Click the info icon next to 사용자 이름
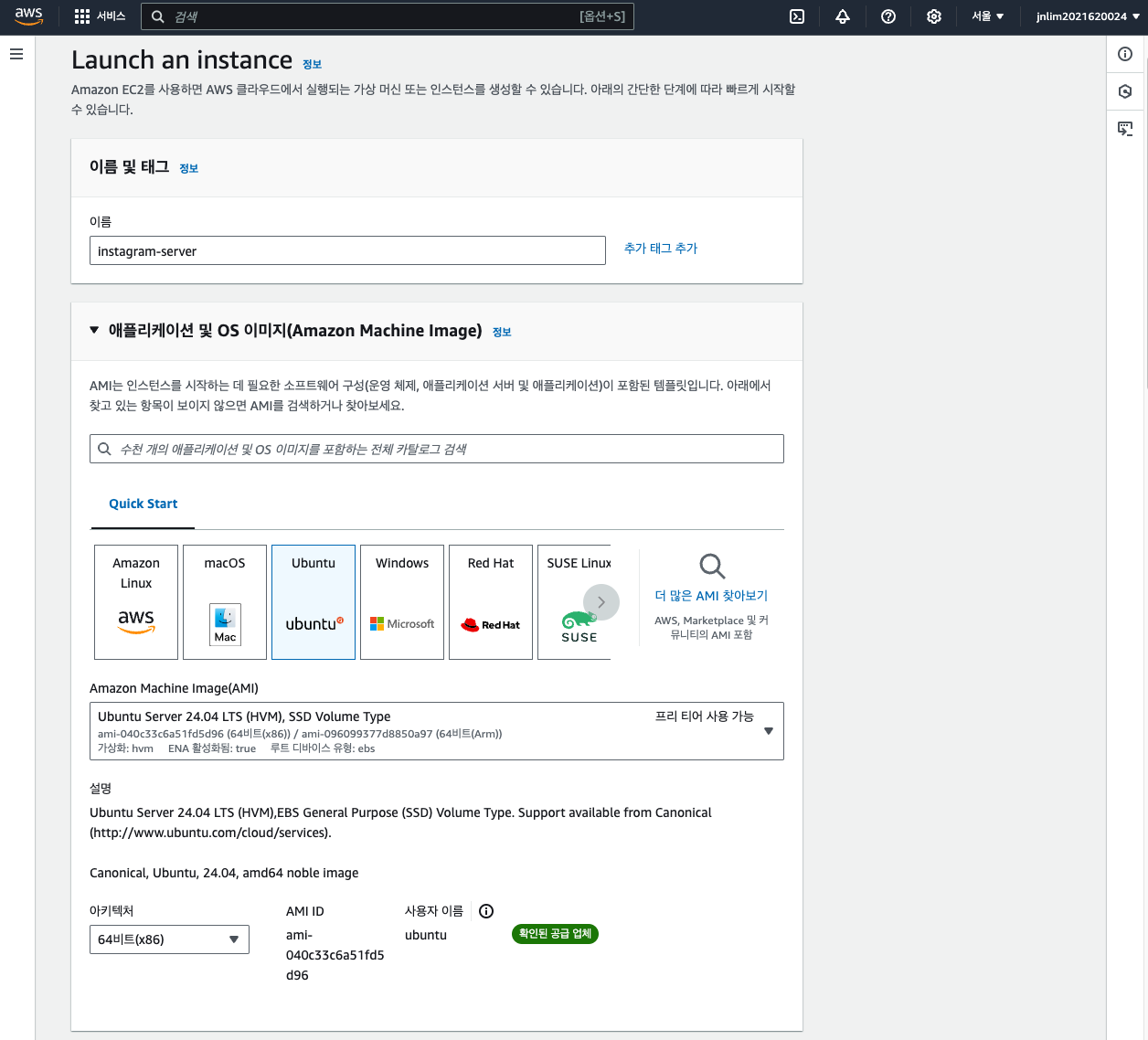 click(x=486, y=911)
